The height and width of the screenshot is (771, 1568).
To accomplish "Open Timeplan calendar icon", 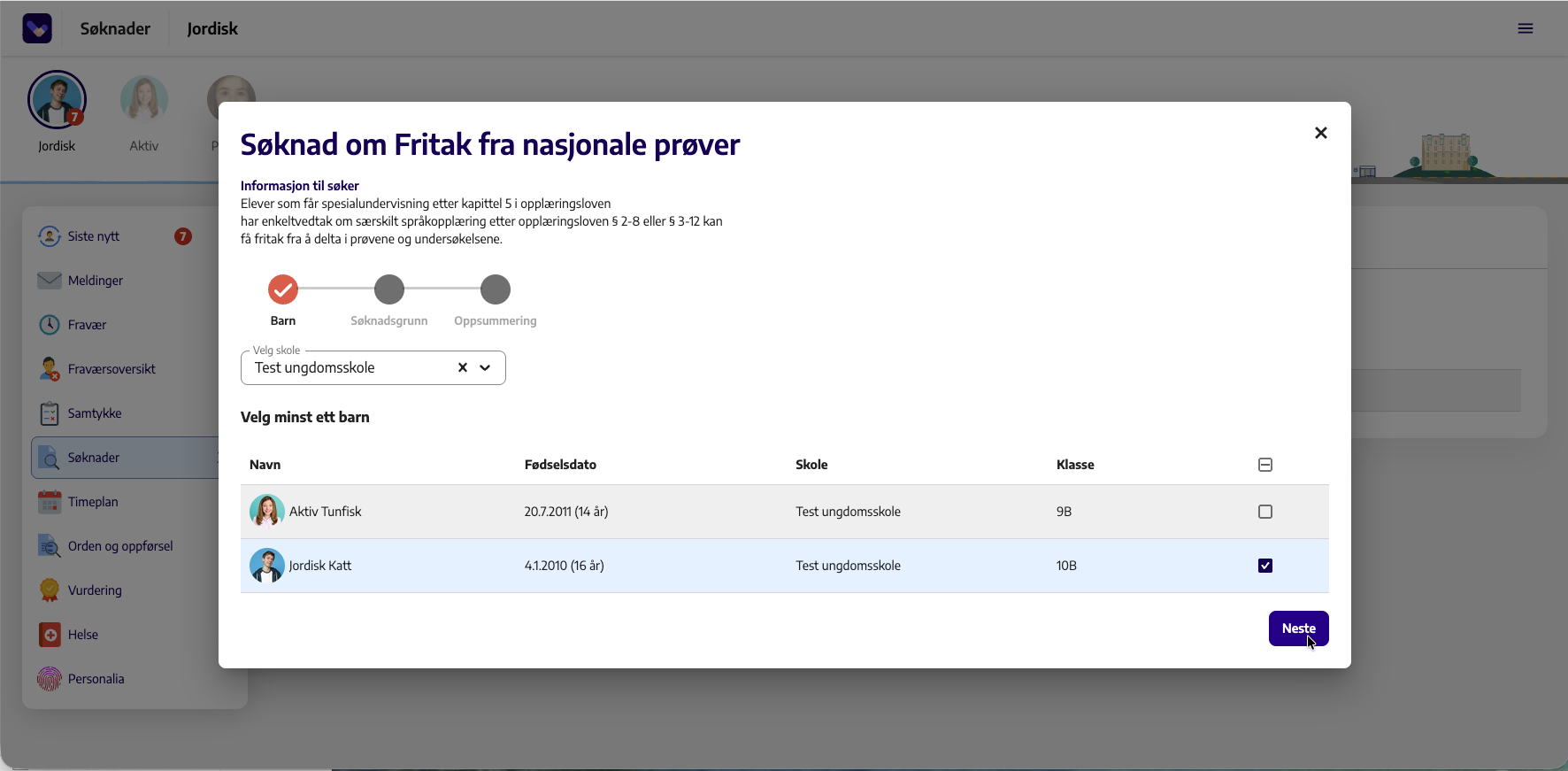I will pyautogui.click(x=50, y=502).
